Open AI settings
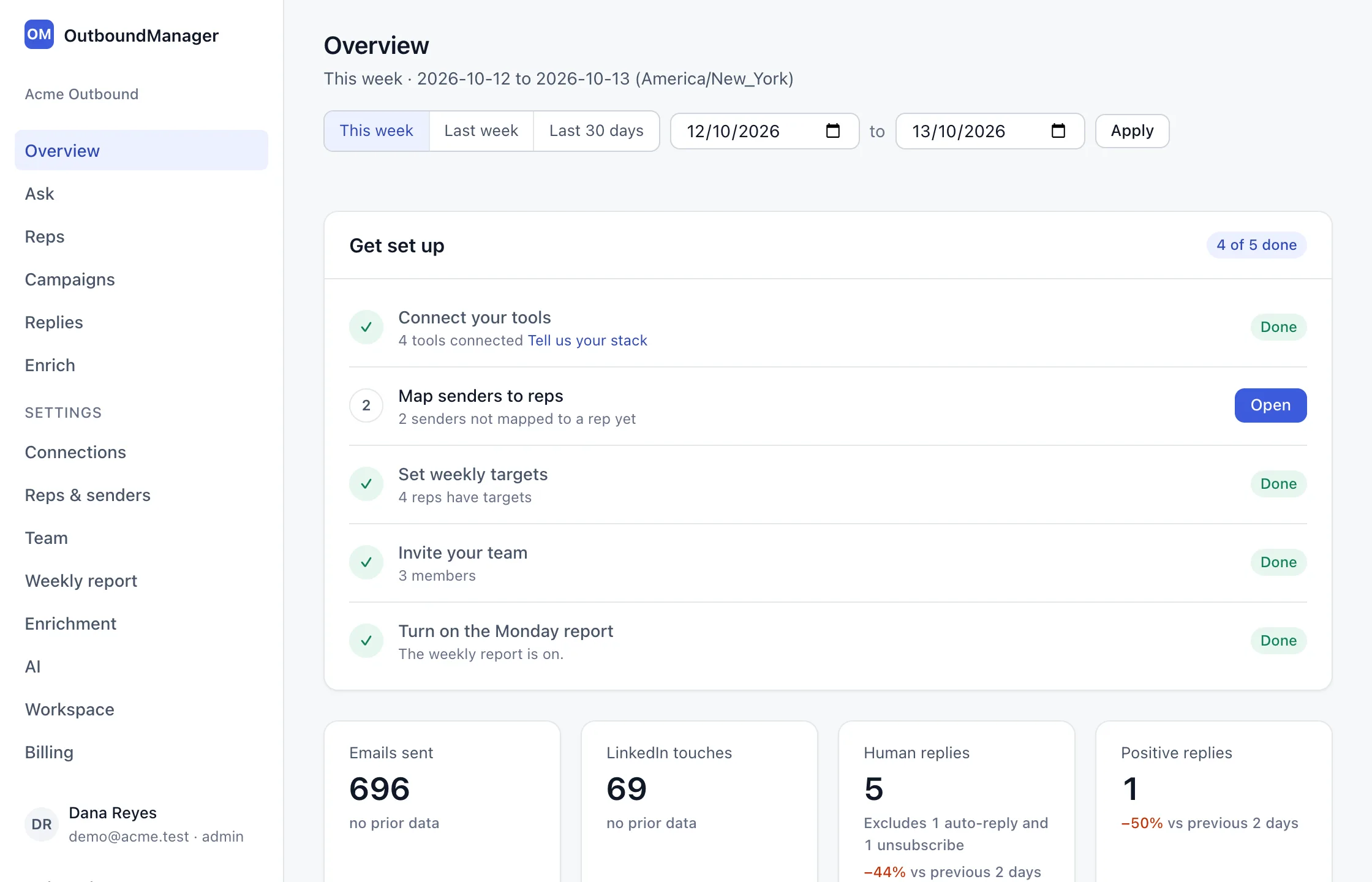This screenshot has height=882, width=1372. pos(141,666)
